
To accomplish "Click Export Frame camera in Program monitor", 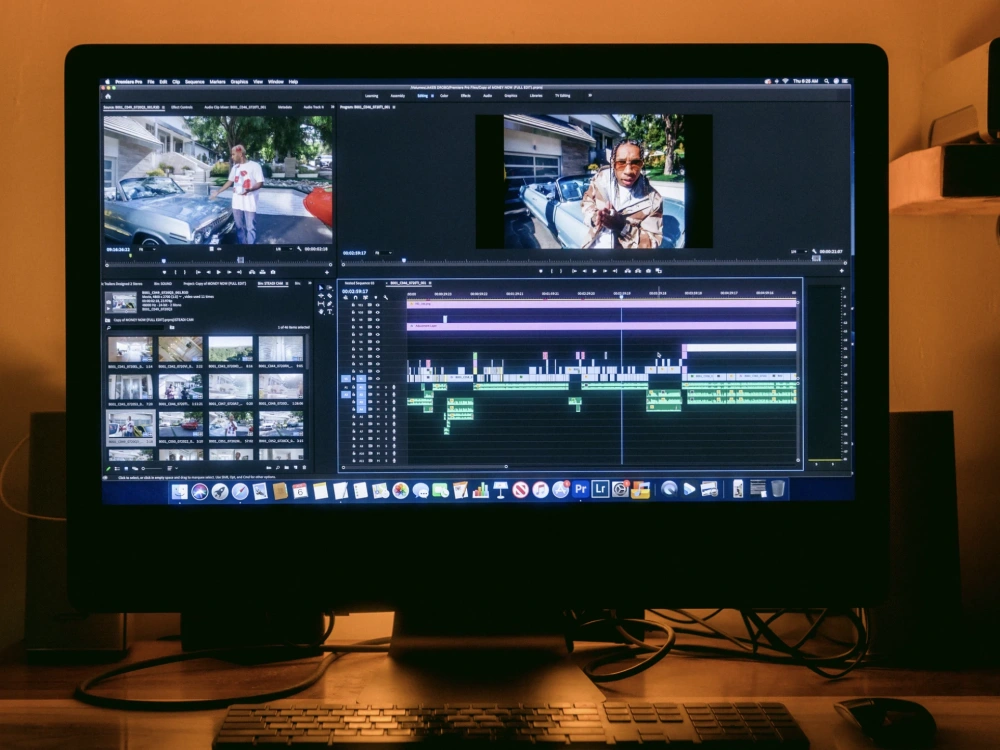I will pos(648,271).
